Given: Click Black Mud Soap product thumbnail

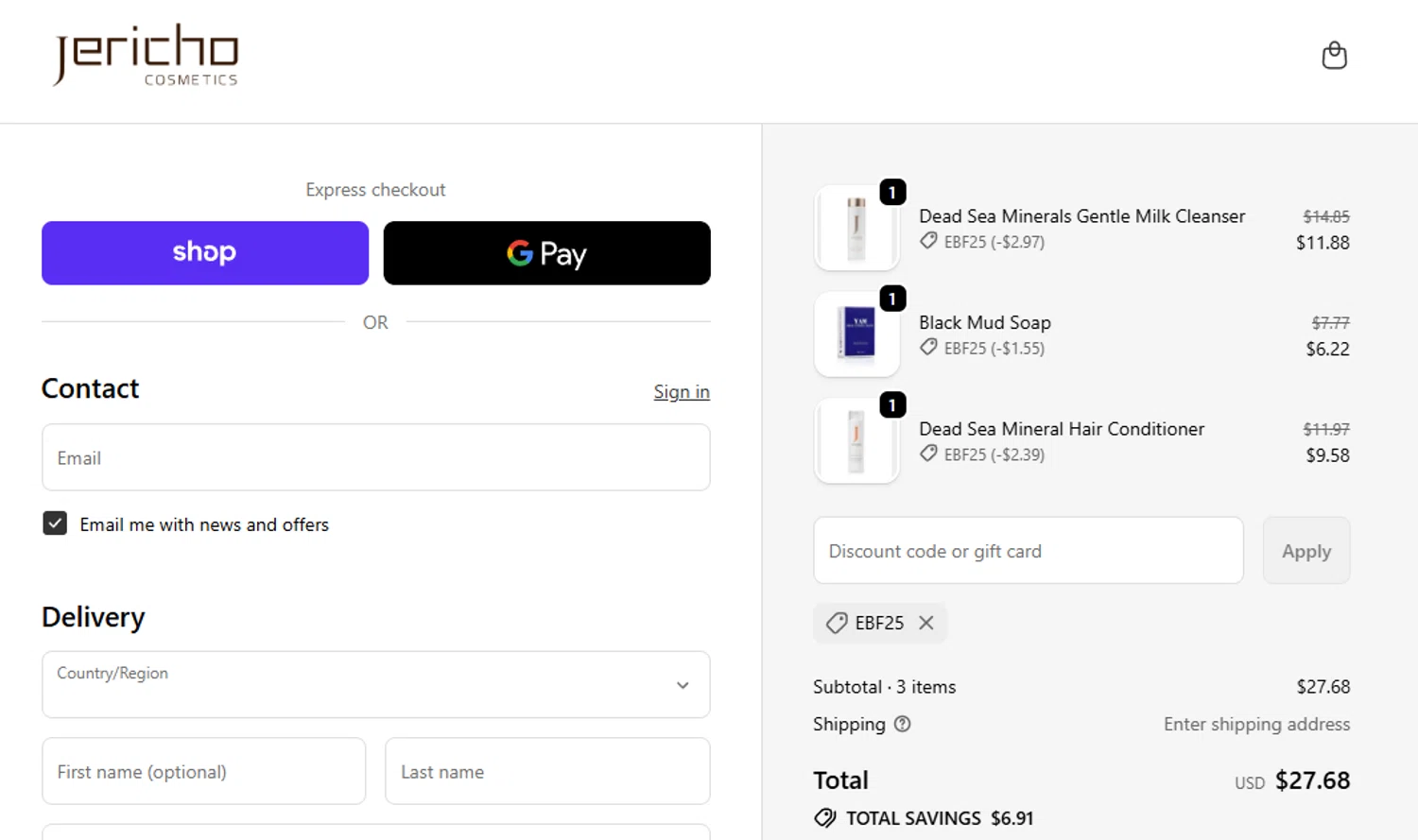Looking at the screenshot, I should tap(856, 334).
